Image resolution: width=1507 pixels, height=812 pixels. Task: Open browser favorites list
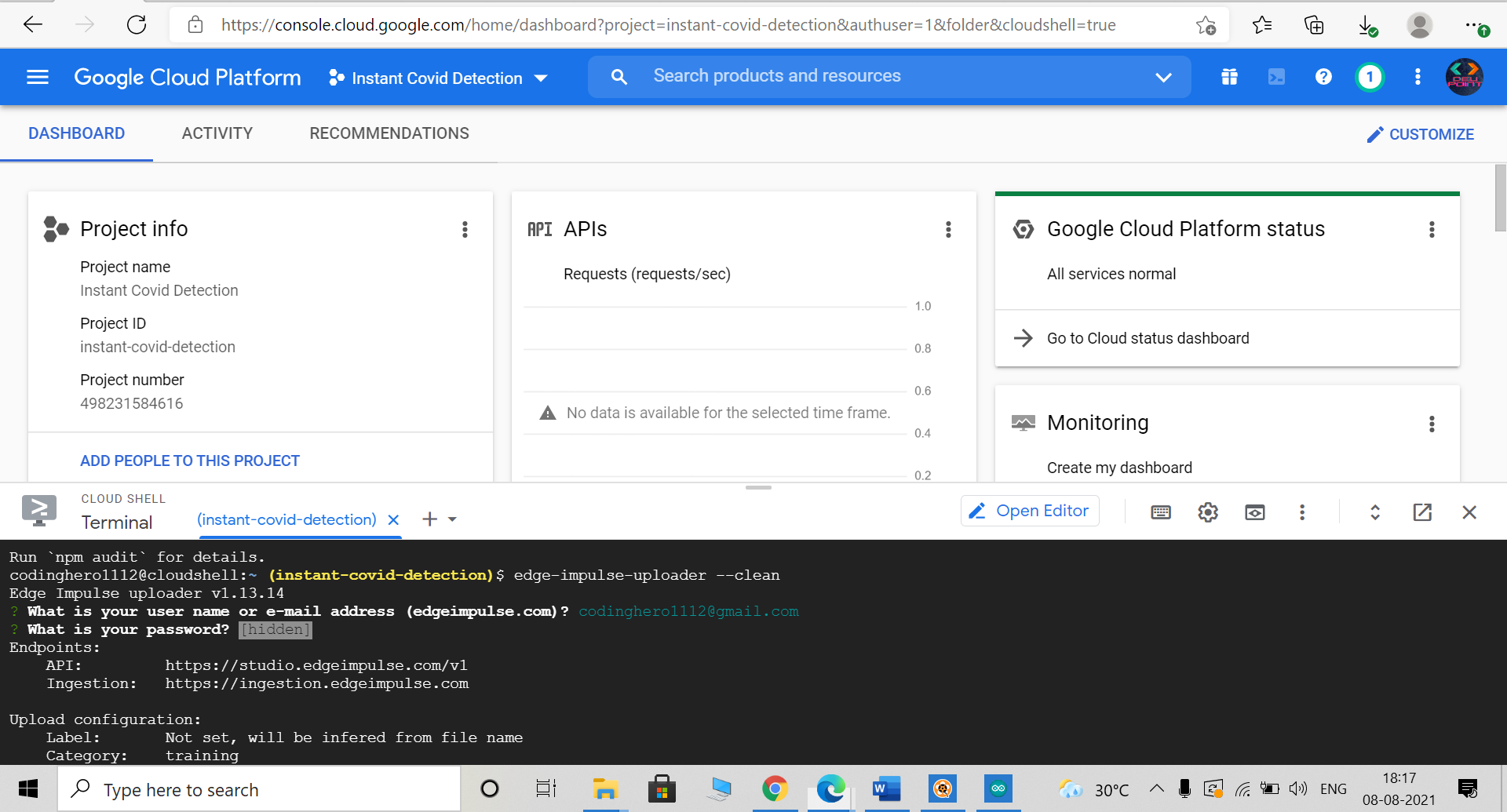1262,25
